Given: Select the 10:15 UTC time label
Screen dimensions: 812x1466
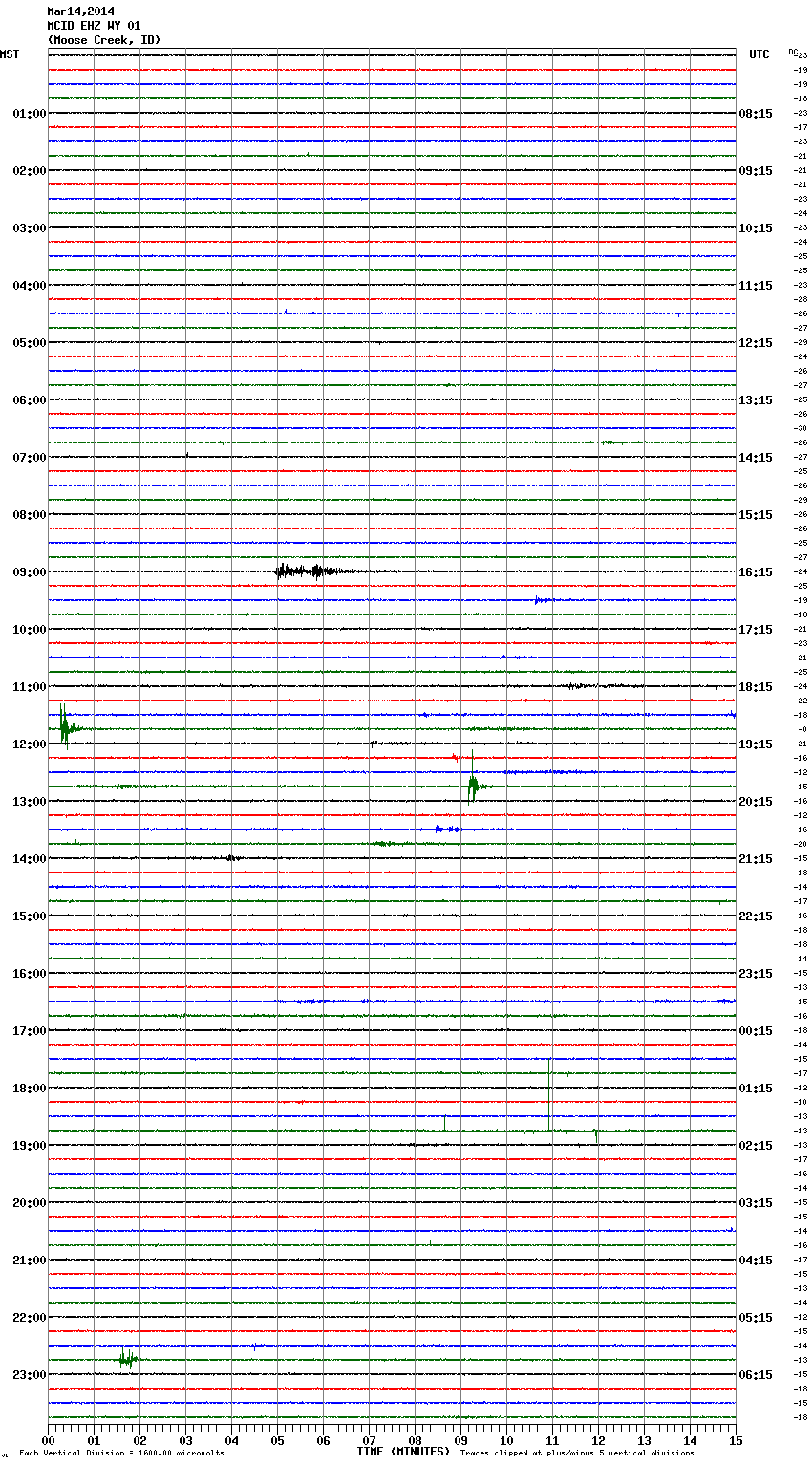Looking at the screenshot, I should click(756, 228).
